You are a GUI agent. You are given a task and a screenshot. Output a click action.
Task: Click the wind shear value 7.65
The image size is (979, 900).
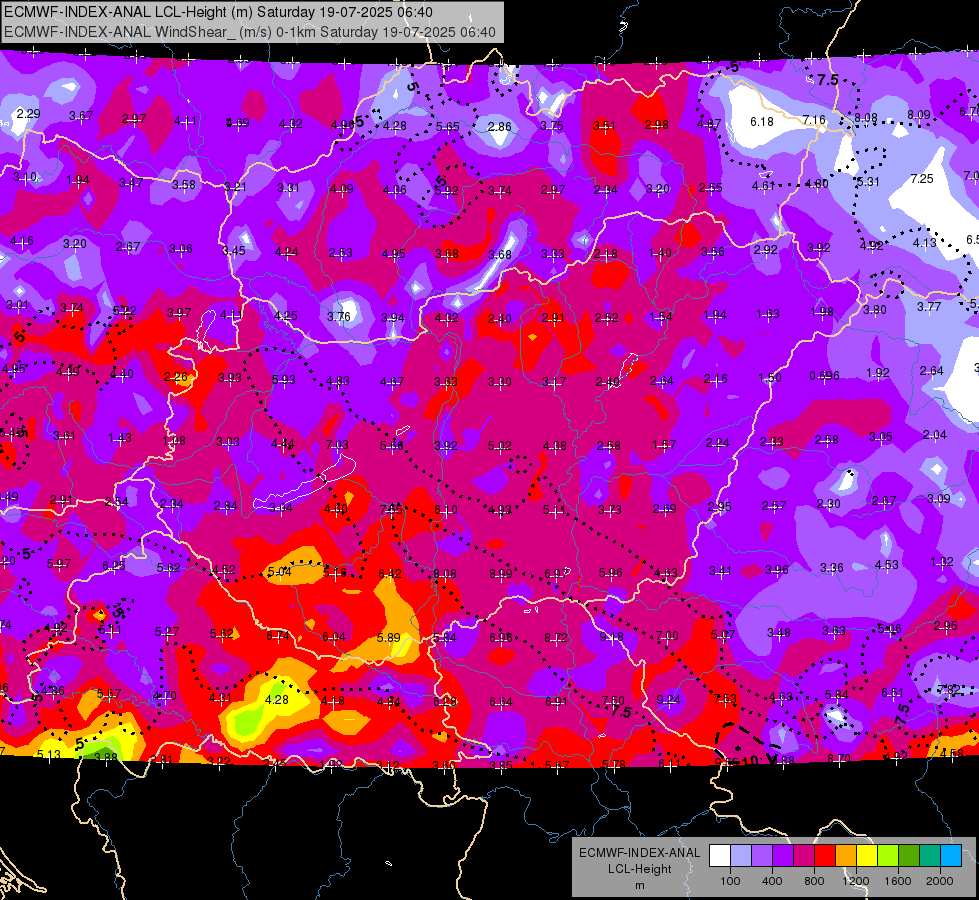(391, 510)
